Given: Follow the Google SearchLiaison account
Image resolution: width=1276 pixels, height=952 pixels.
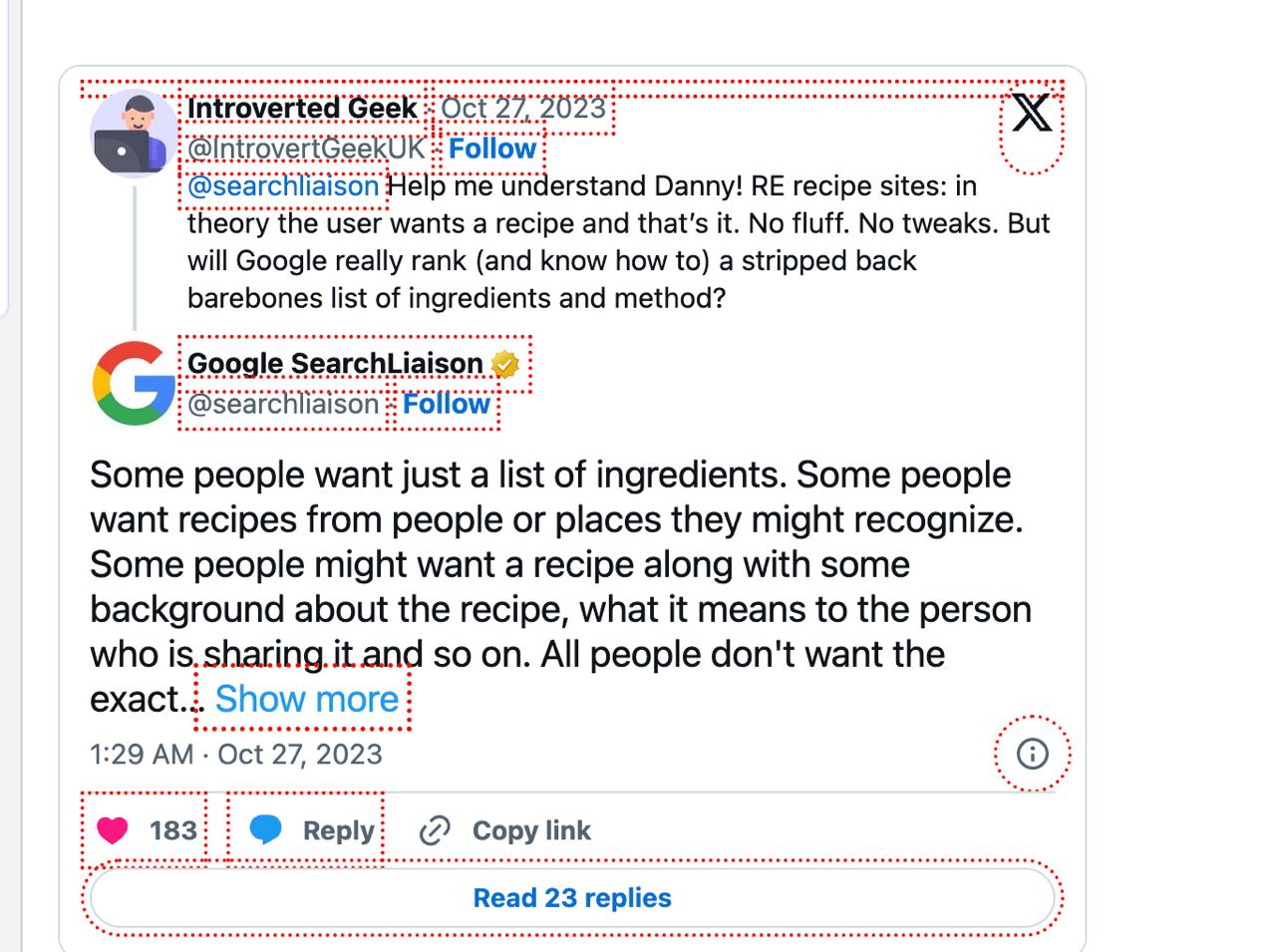Looking at the screenshot, I should pyautogui.click(x=446, y=404).
